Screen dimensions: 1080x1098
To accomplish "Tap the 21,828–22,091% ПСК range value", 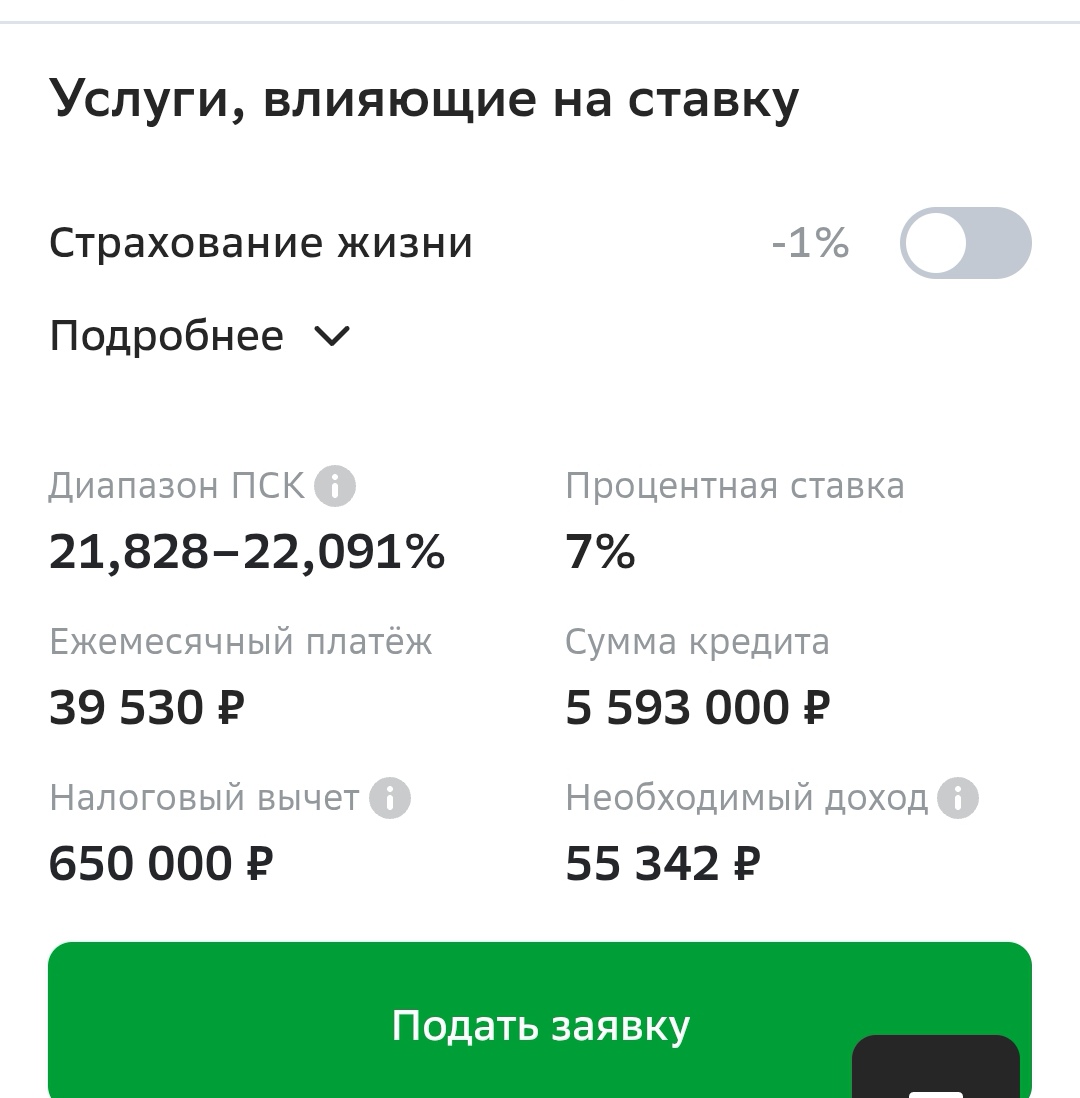I will click(247, 552).
